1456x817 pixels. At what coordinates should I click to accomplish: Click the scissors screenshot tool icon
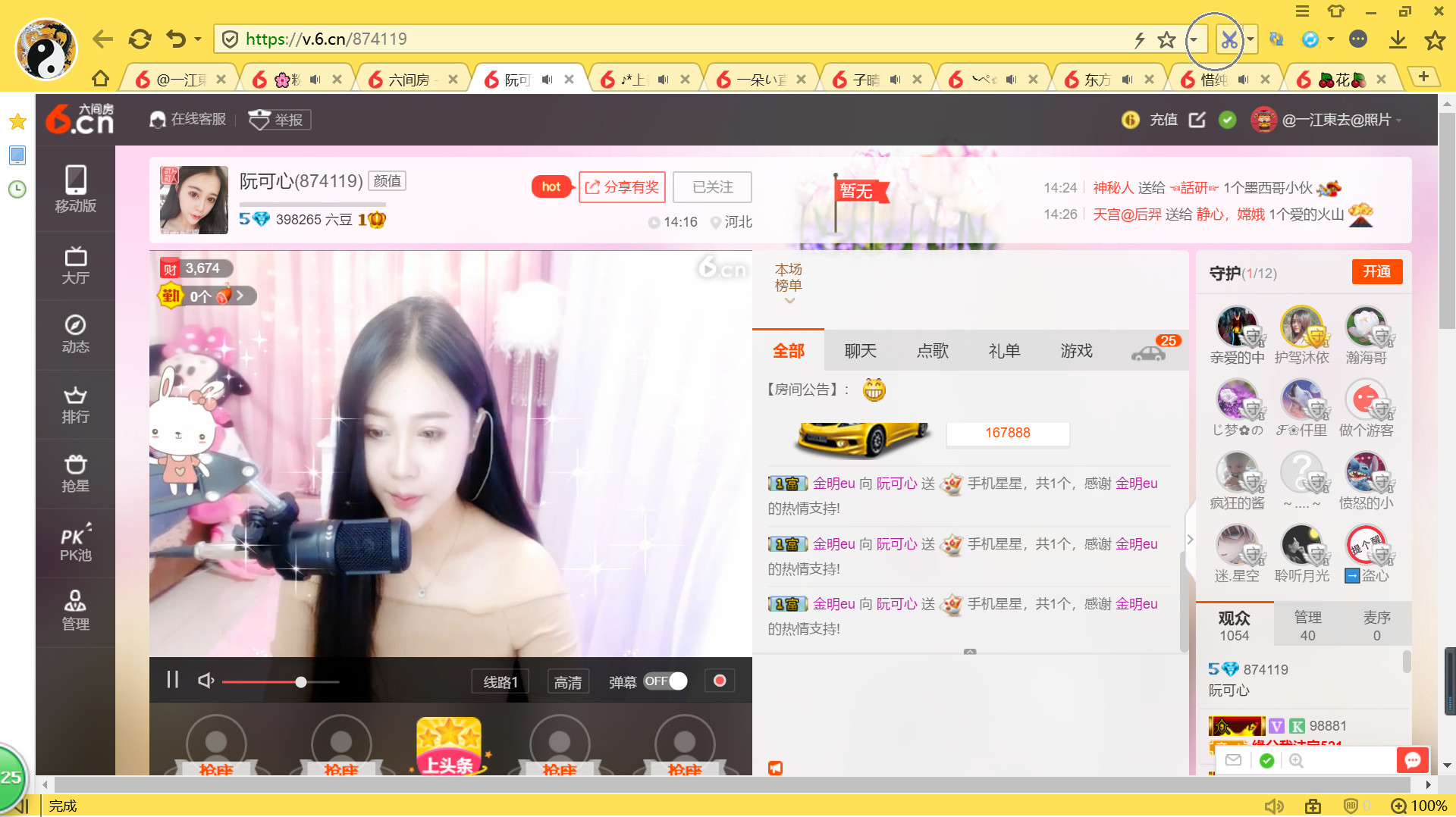(1228, 39)
